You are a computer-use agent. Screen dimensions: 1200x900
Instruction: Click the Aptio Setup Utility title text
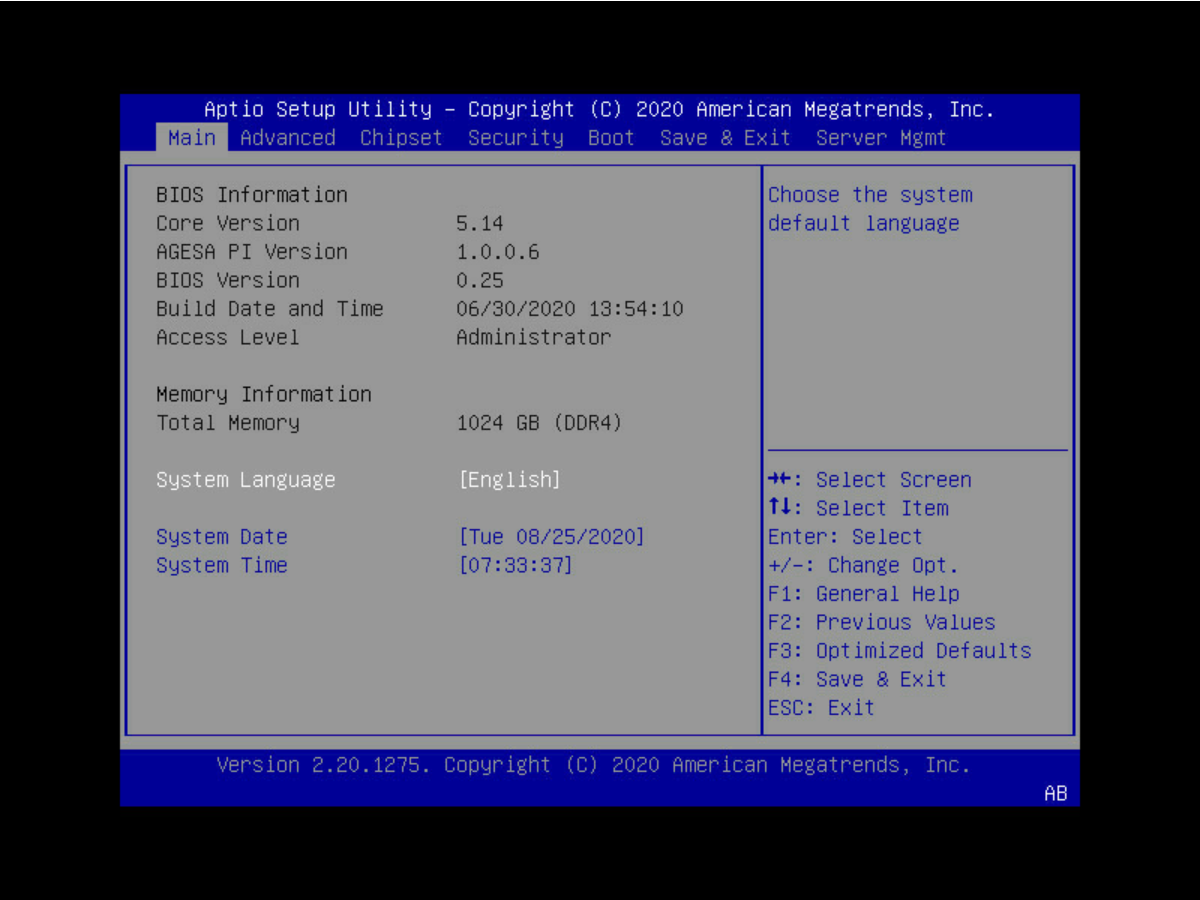(x=600, y=109)
